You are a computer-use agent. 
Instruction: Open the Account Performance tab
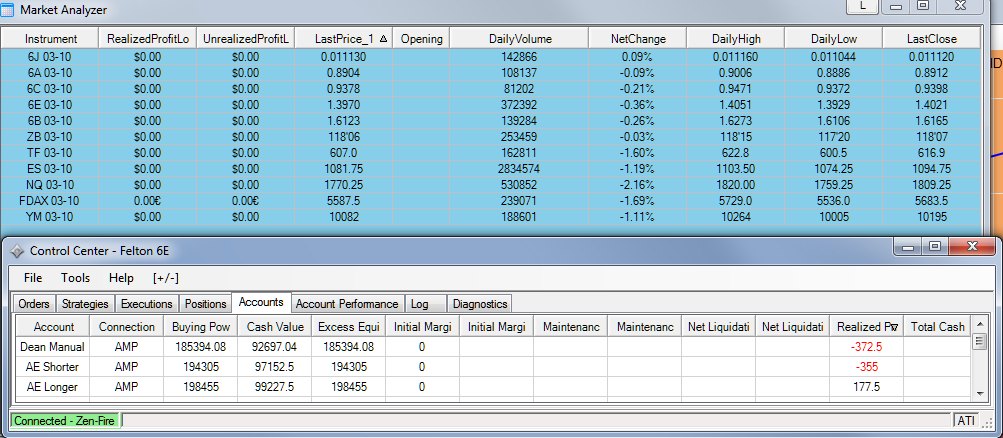[347, 304]
